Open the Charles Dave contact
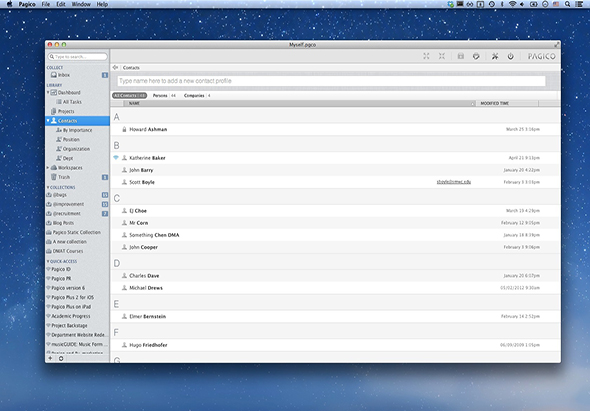 click(335, 276)
